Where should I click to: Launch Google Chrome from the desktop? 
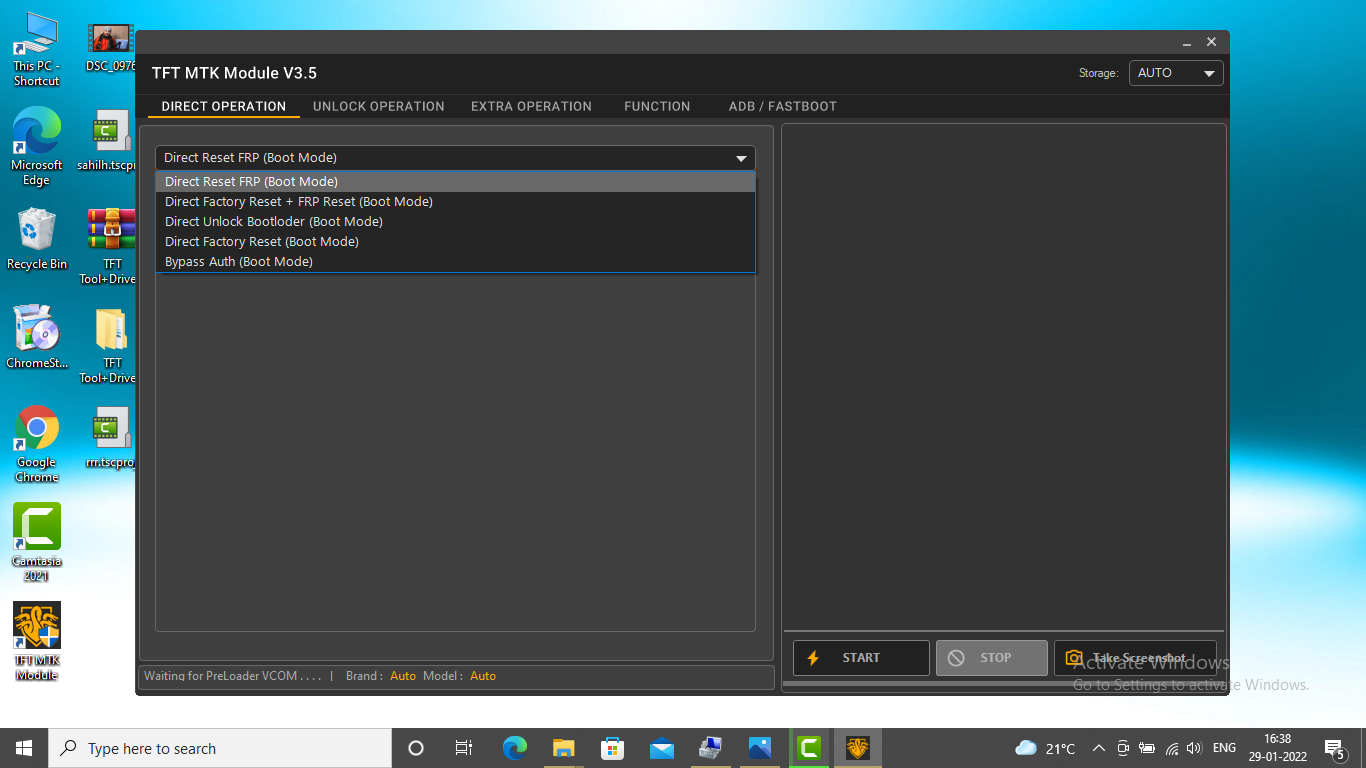point(36,444)
